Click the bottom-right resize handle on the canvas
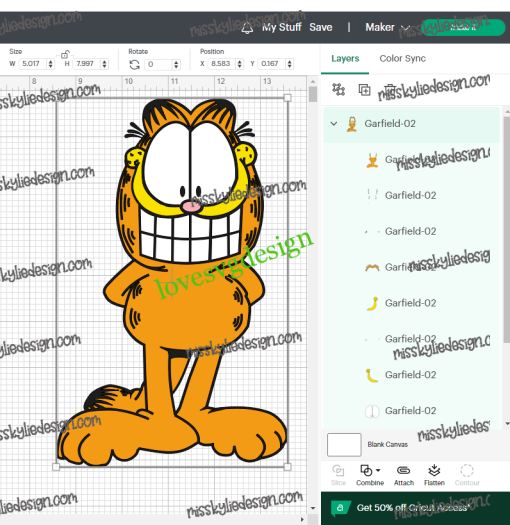 (x=287, y=467)
